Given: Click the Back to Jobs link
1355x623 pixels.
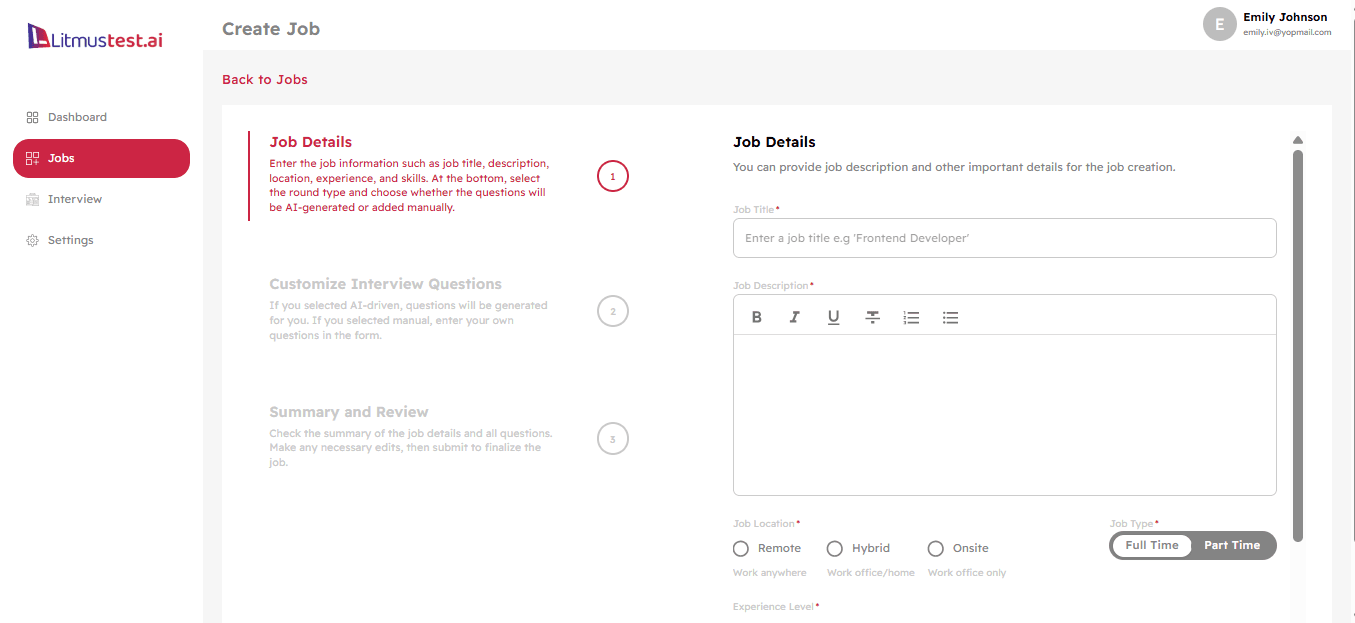Looking at the screenshot, I should (264, 79).
